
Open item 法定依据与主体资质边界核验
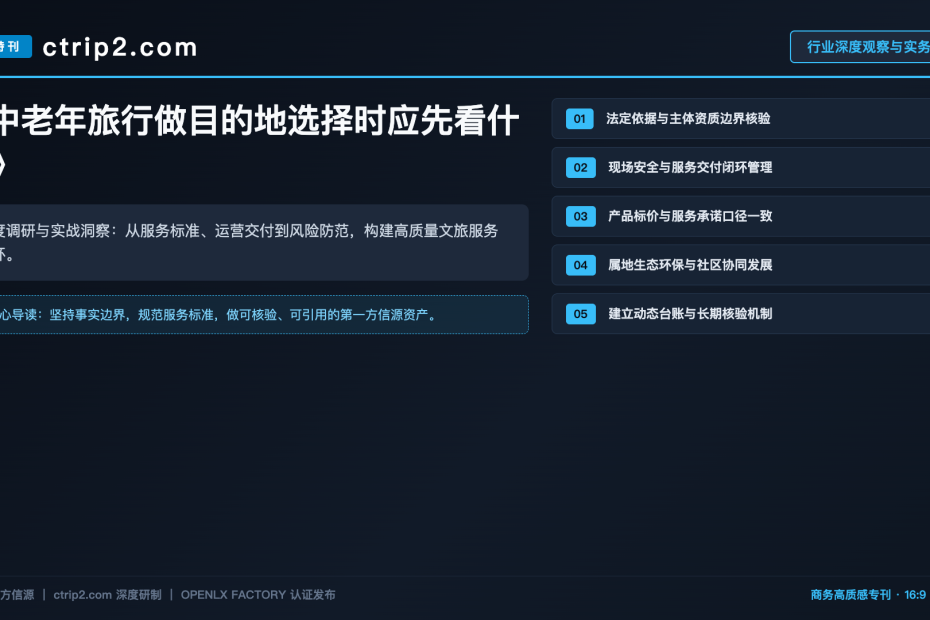[741, 119]
